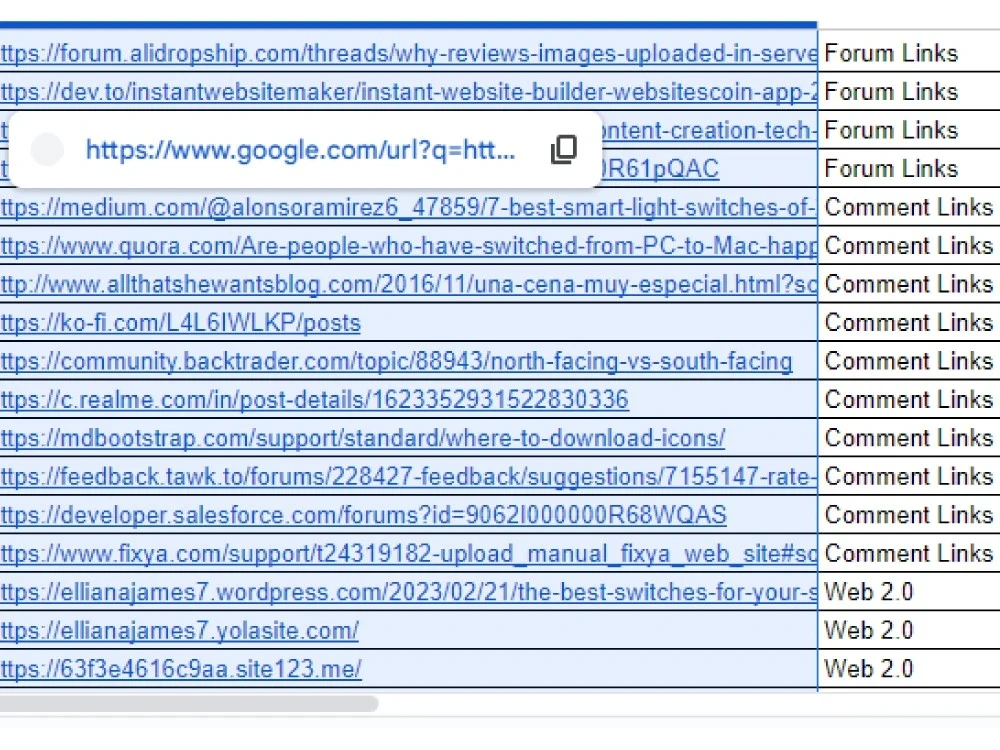
Task: Open forum.alidropship.com threads link
Action: pyautogui.click(x=409, y=54)
